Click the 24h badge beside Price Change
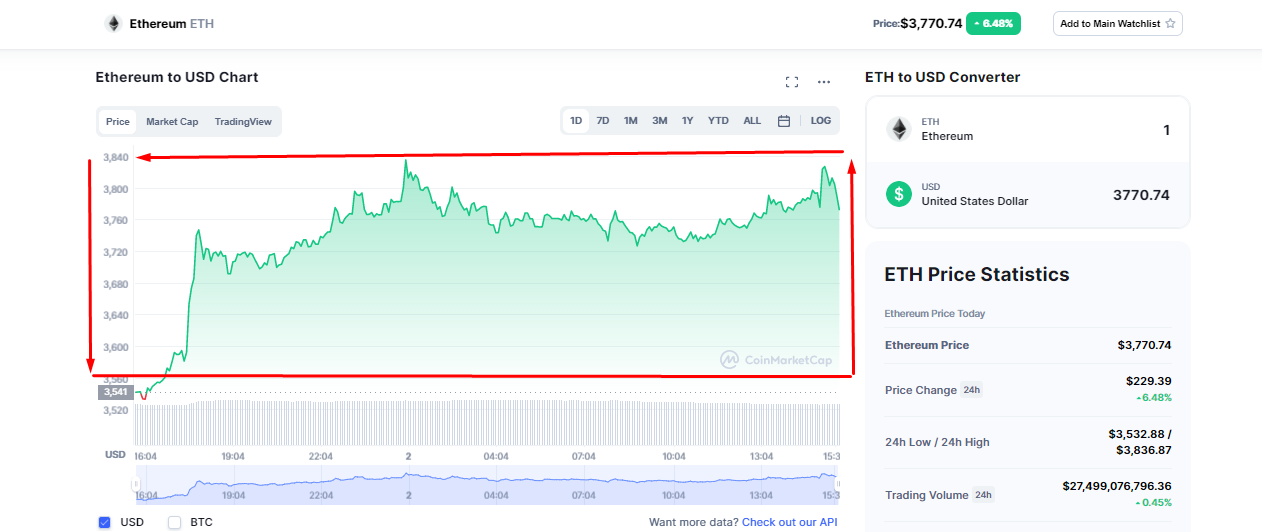Viewport: 1262px width, 532px height. click(x=971, y=390)
